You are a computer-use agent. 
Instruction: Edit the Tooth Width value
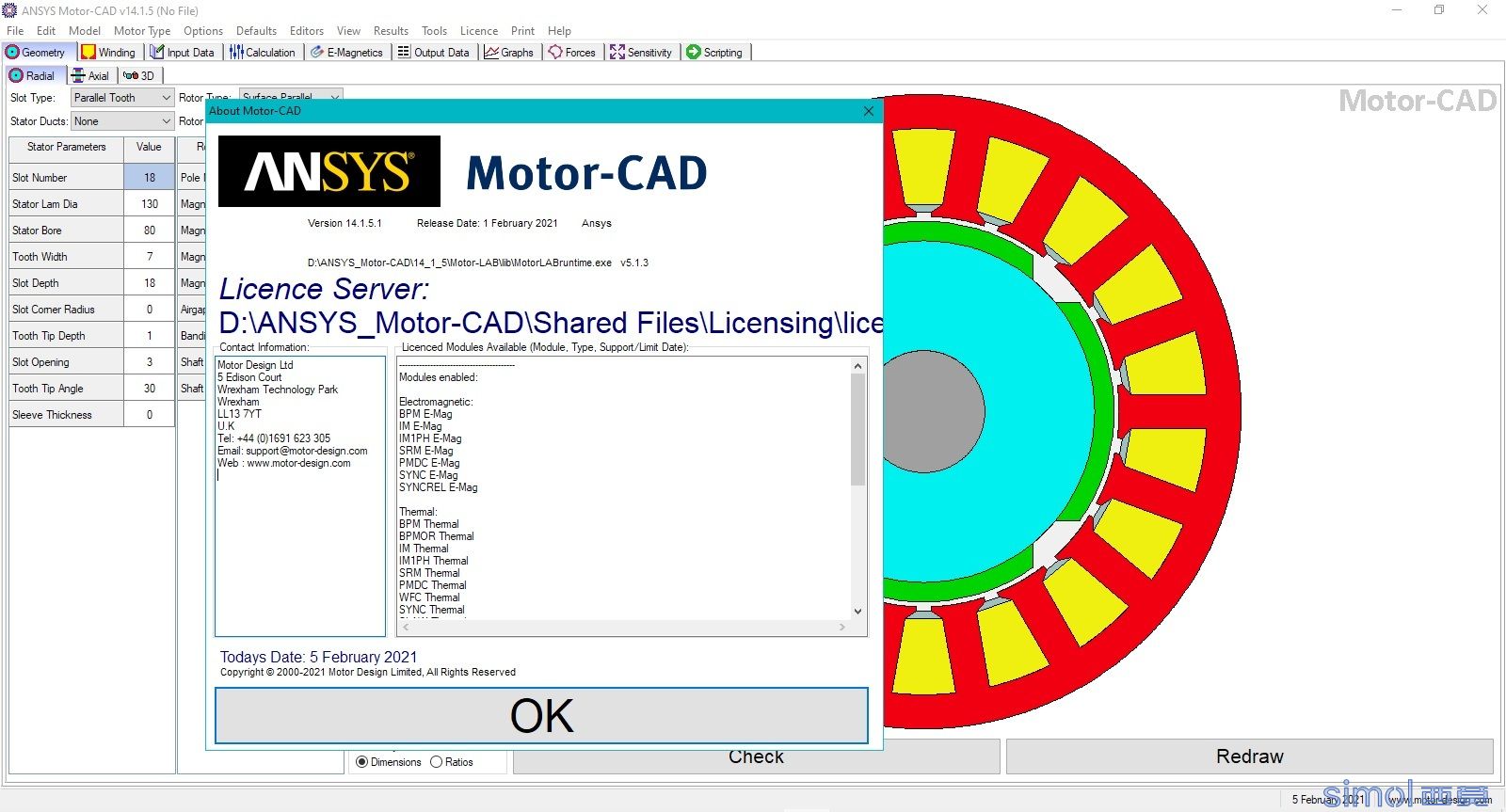150,256
